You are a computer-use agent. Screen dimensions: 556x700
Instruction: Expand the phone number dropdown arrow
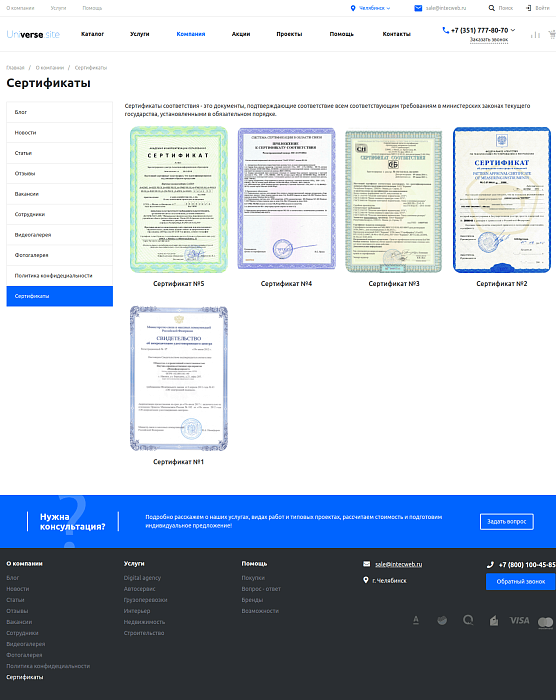click(513, 30)
